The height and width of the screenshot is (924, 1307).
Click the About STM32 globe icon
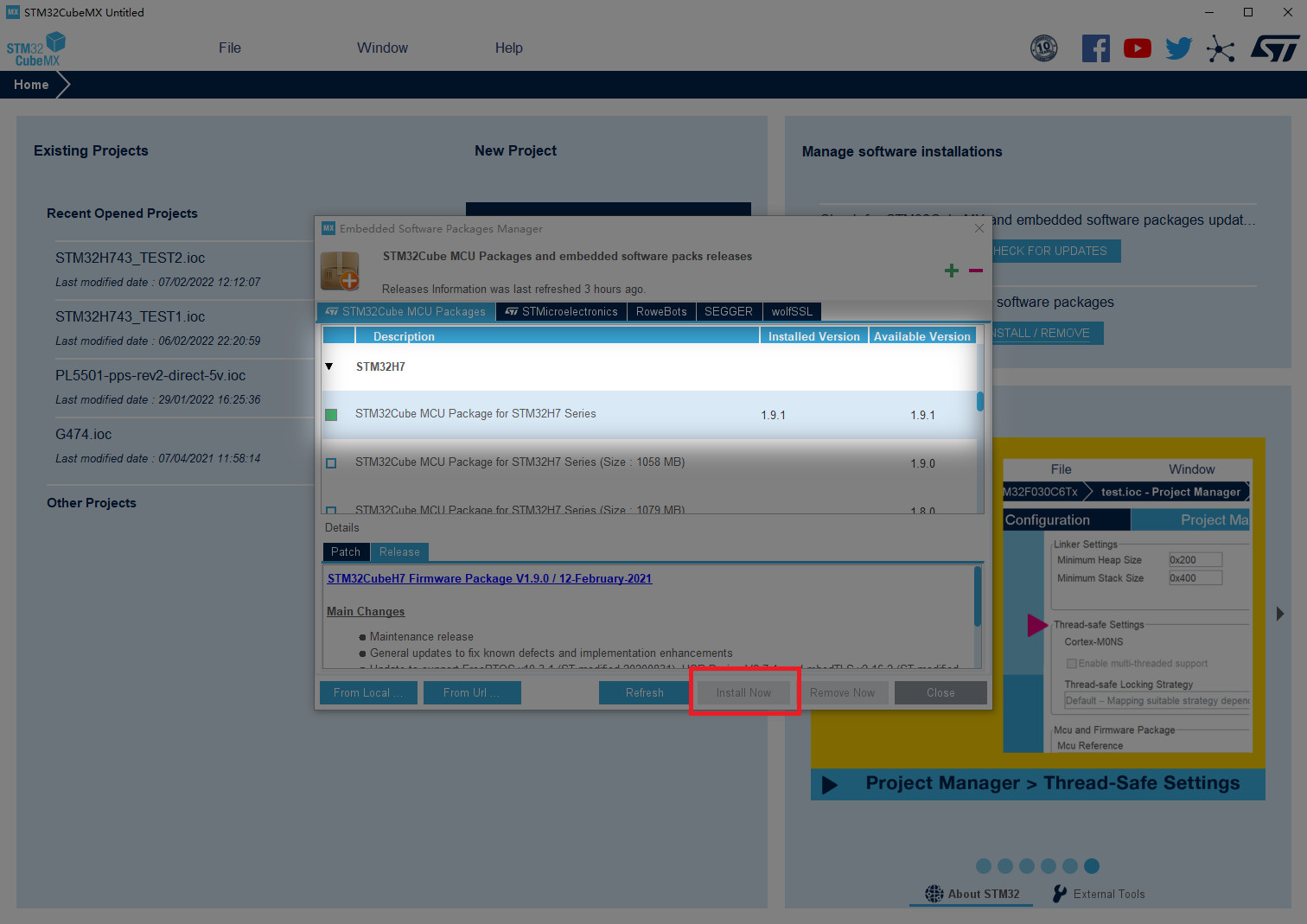934,894
